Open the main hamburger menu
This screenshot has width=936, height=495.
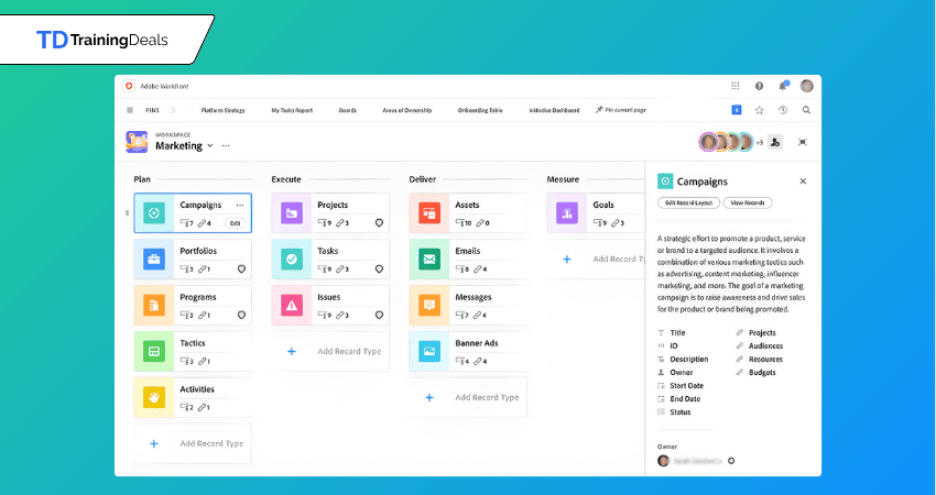click(x=129, y=110)
